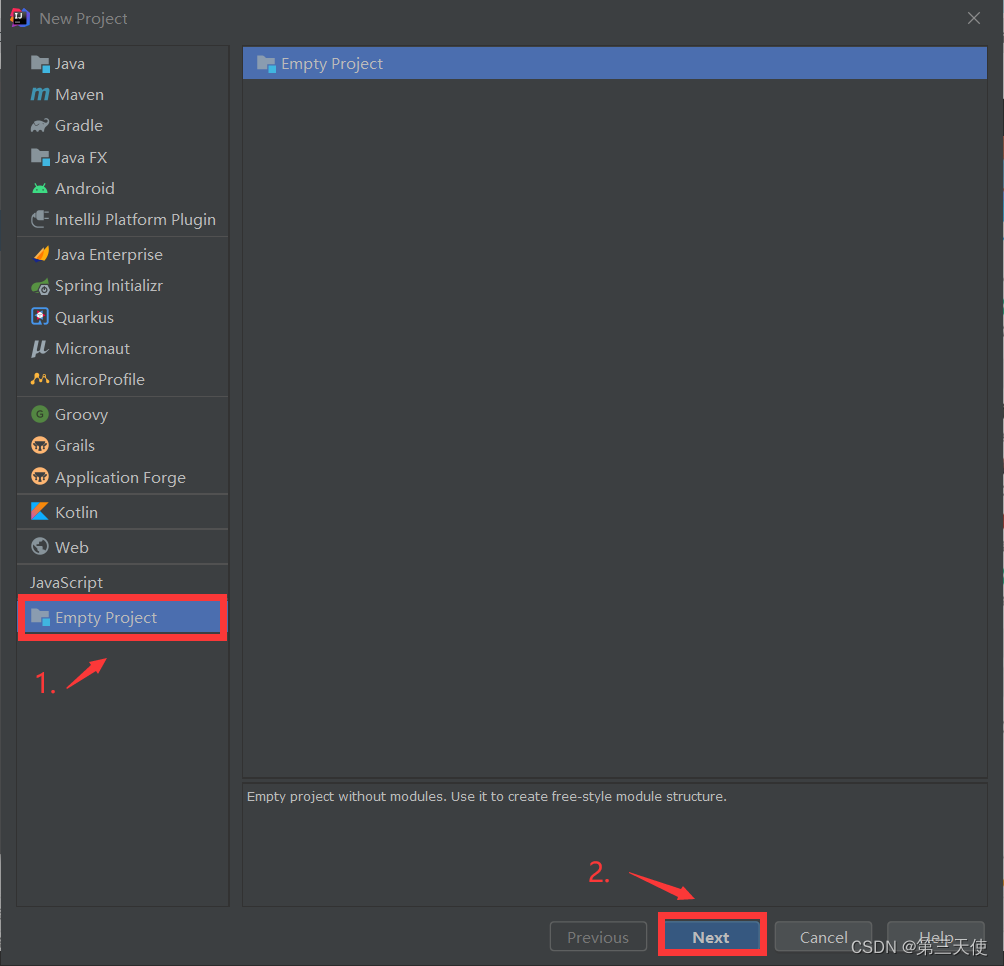
Task: Select IntelliJ Platform Plugin entry
Action: (x=122, y=220)
